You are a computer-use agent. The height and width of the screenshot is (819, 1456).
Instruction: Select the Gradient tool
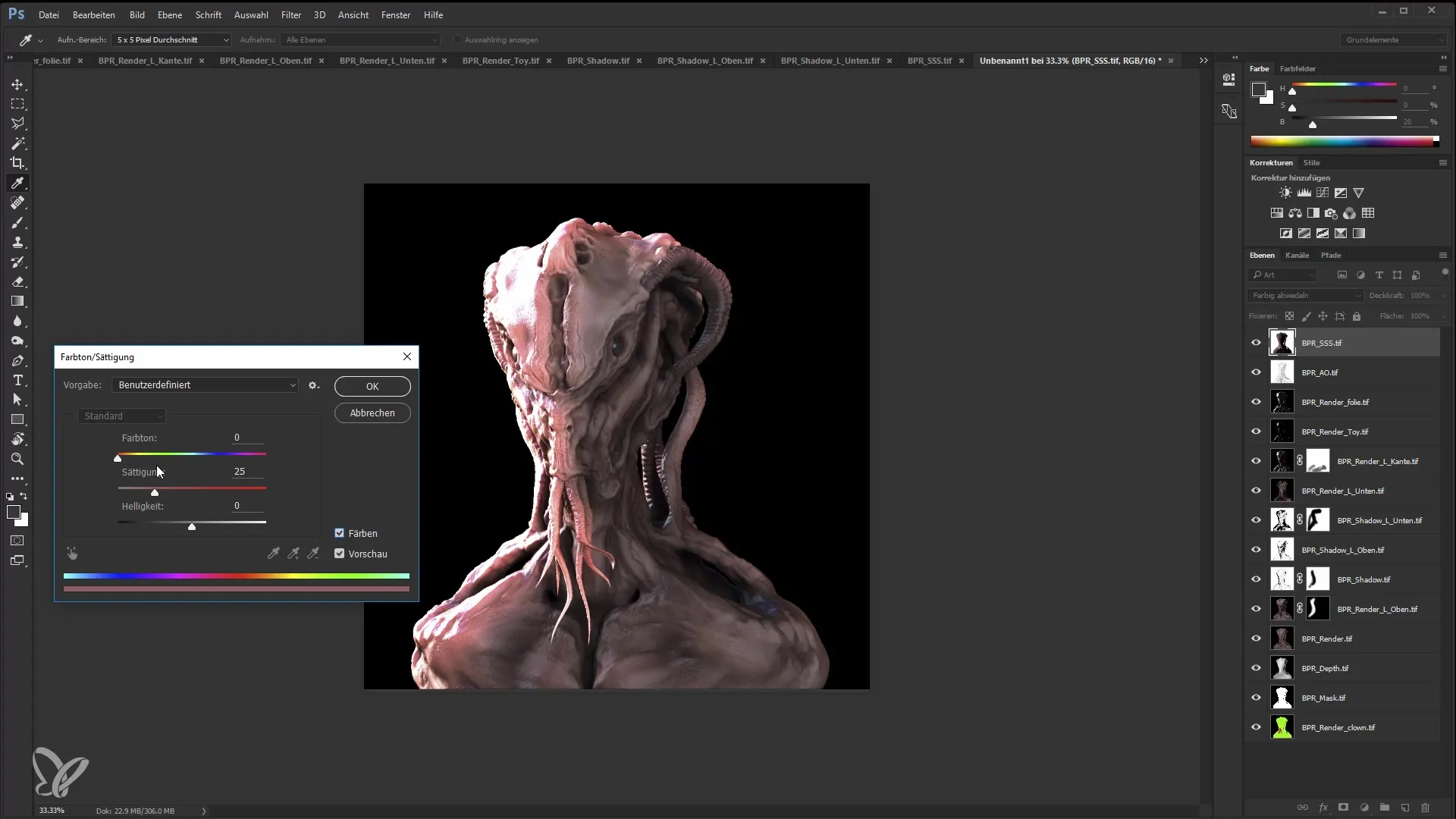pos(17,301)
